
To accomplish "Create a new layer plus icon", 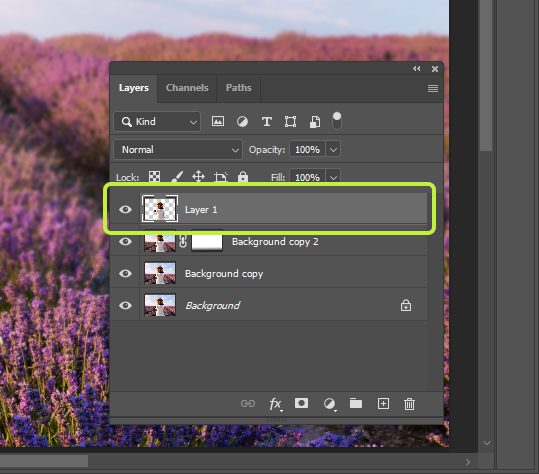I will pyautogui.click(x=383, y=404).
